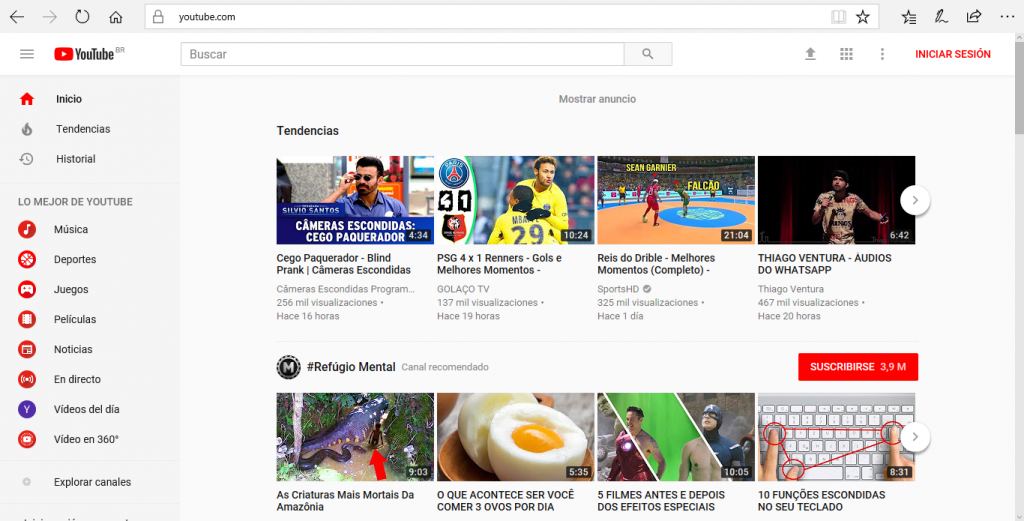Go to Música in sidebar
Image resolution: width=1024 pixels, height=521 pixels.
point(70,229)
